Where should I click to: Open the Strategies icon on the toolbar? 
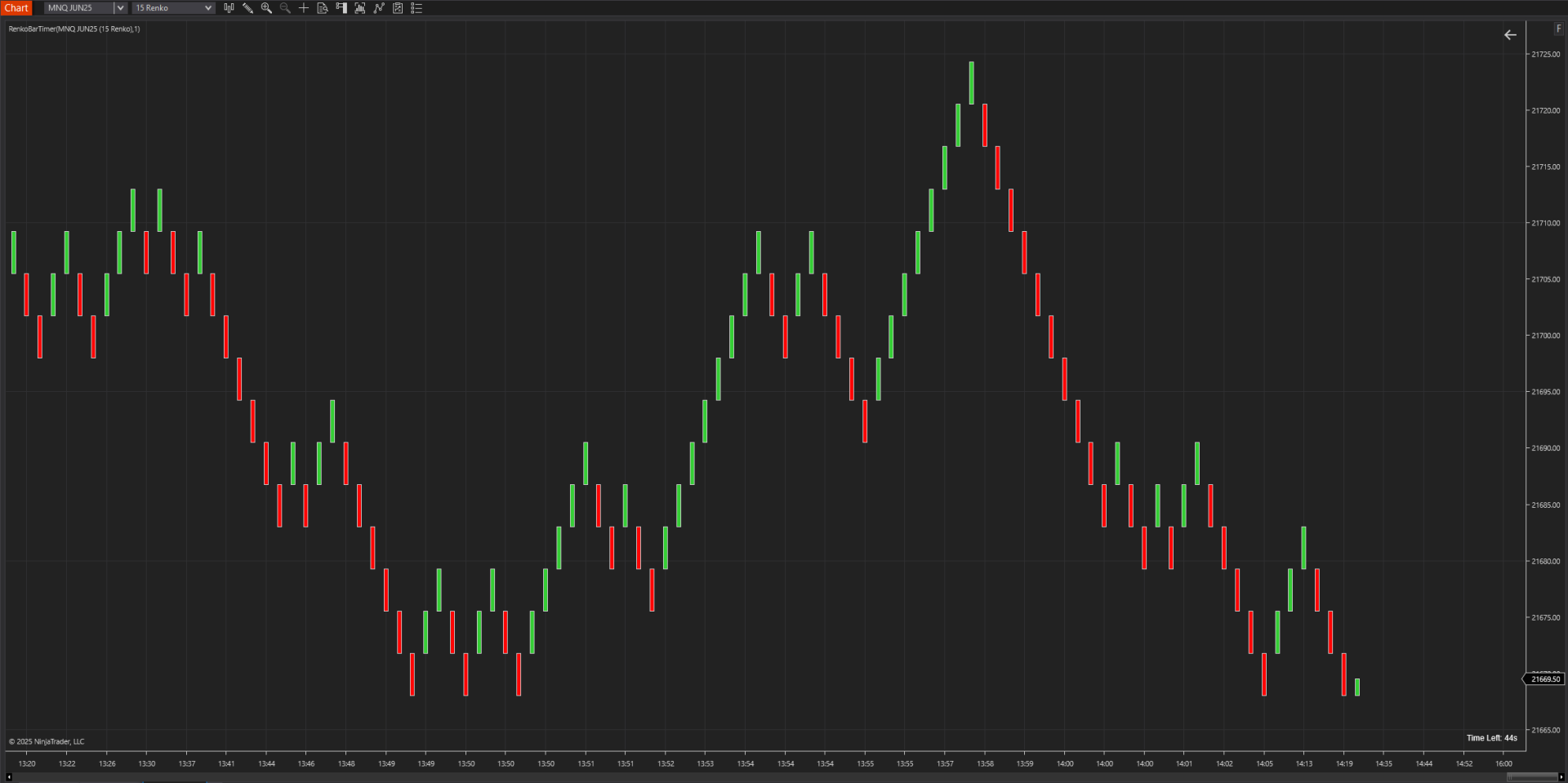tap(379, 8)
